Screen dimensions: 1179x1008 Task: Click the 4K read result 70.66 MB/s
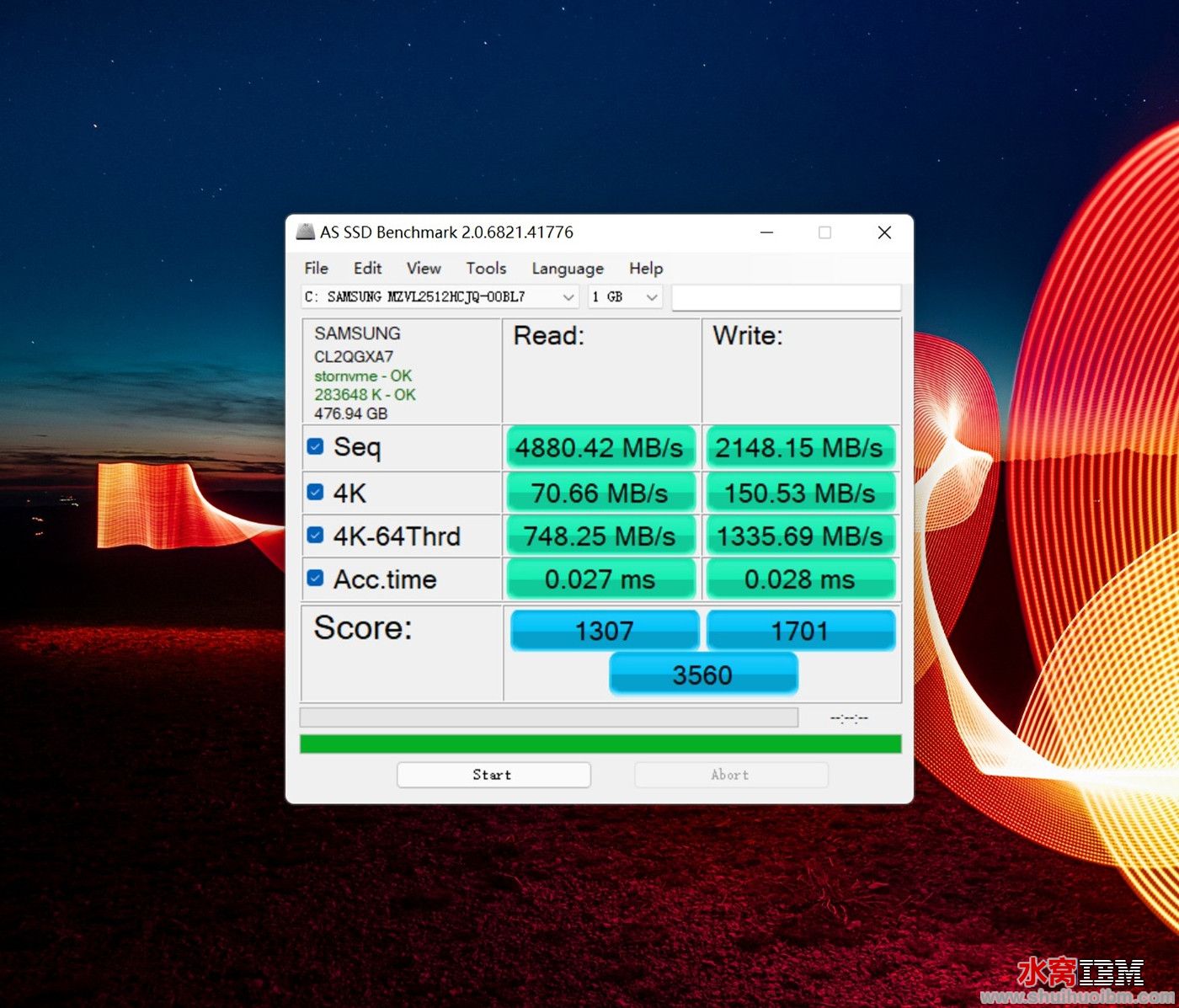pyautogui.click(x=600, y=493)
